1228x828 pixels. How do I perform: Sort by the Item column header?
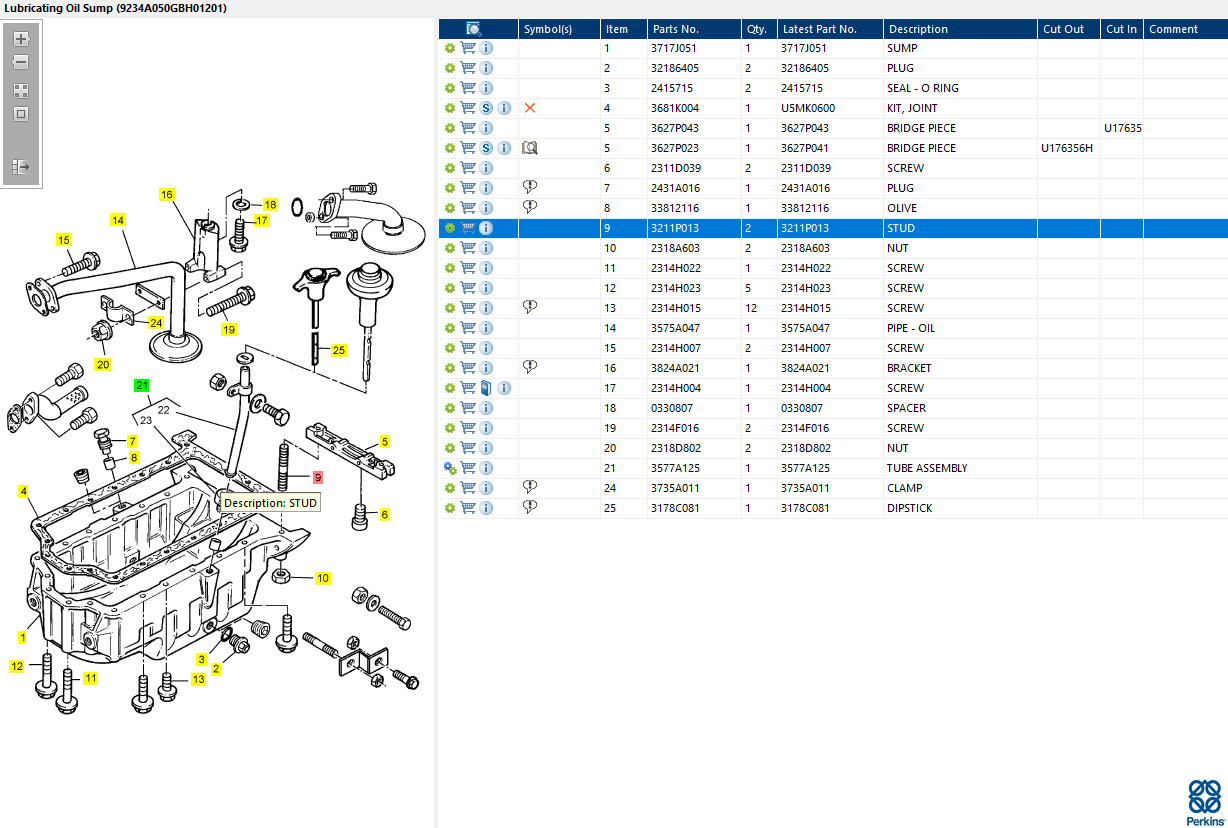click(623, 29)
